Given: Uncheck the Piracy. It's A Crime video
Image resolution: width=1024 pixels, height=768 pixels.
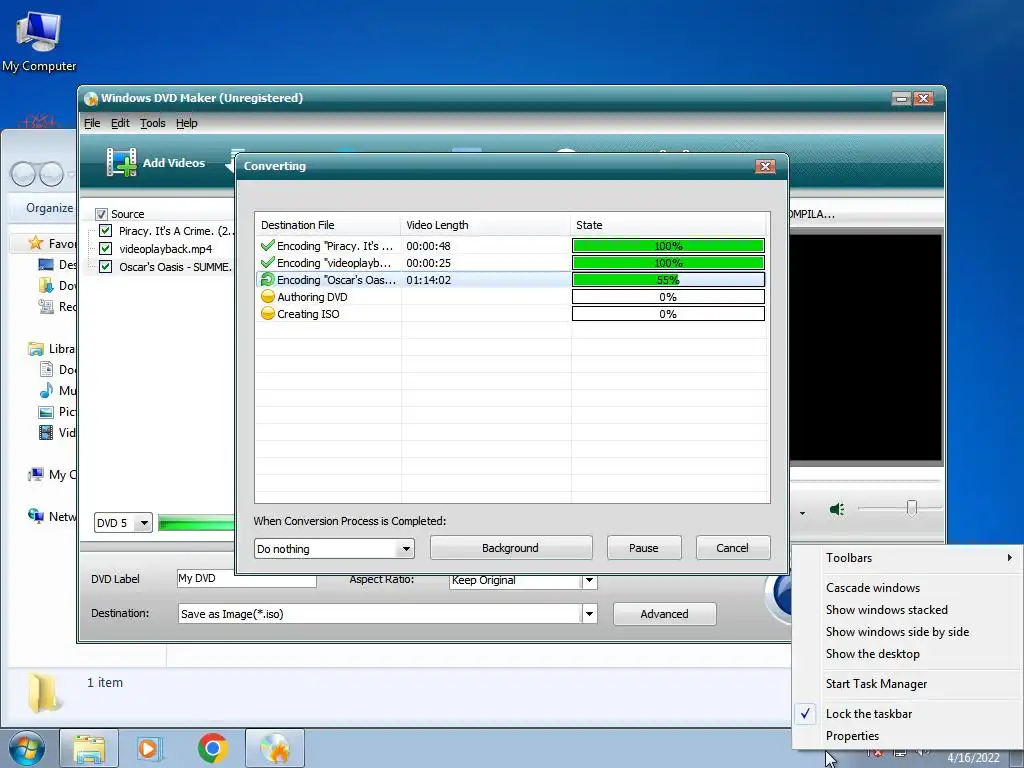Looking at the screenshot, I should pyautogui.click(x=105, y=231).
